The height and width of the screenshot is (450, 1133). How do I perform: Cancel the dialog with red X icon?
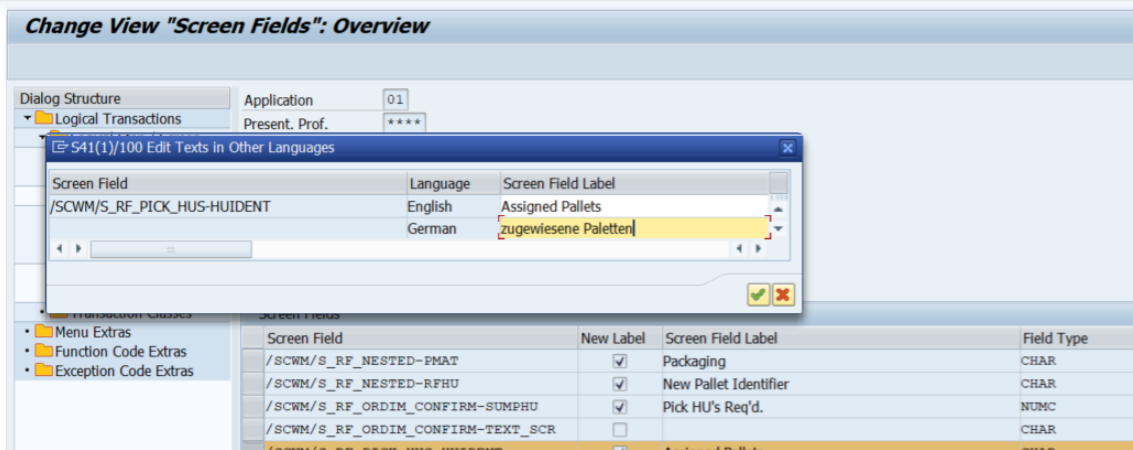click(x=782, y=294)
